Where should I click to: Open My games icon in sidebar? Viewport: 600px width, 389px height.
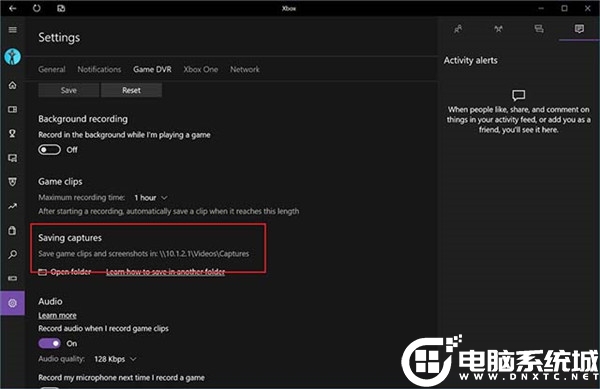pyautogui.click(x=13, y=109)
